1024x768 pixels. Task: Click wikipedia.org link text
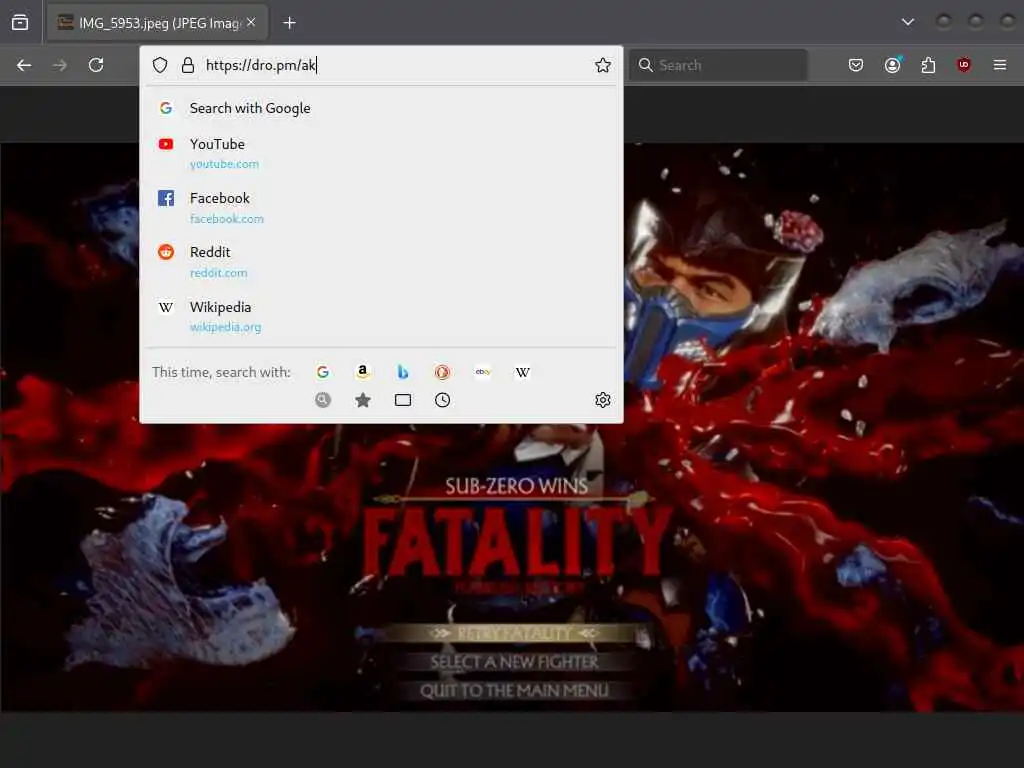tap(225, 327)
